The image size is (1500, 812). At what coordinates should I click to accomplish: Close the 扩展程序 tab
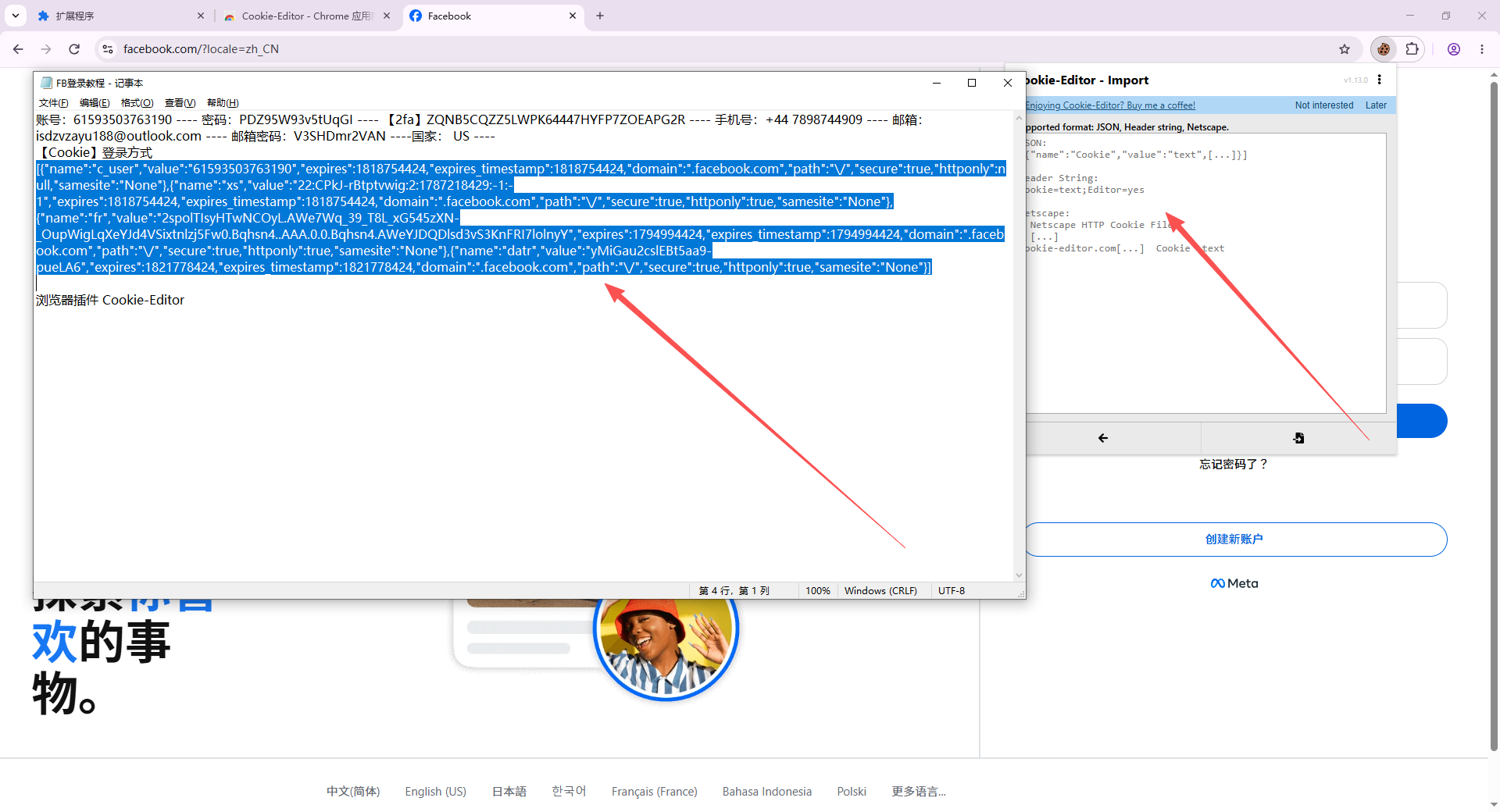(201, 16)
